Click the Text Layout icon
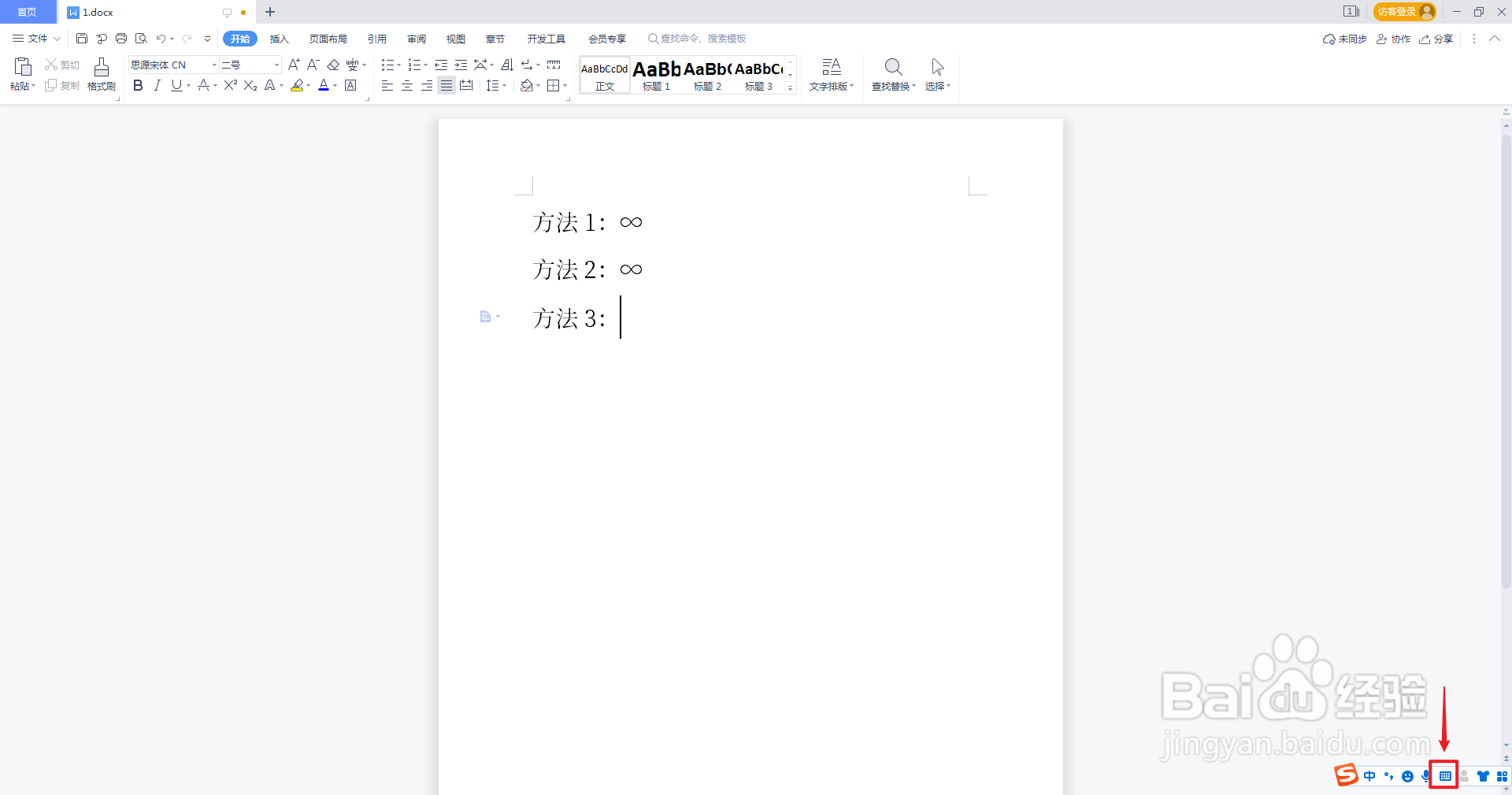This screenshot has width=1512, height=795. point(832,67)
